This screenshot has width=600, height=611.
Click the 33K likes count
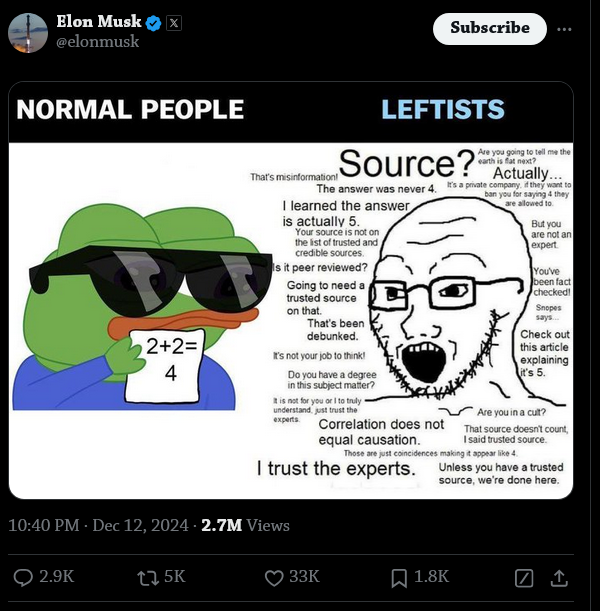[x=304, y=577]
